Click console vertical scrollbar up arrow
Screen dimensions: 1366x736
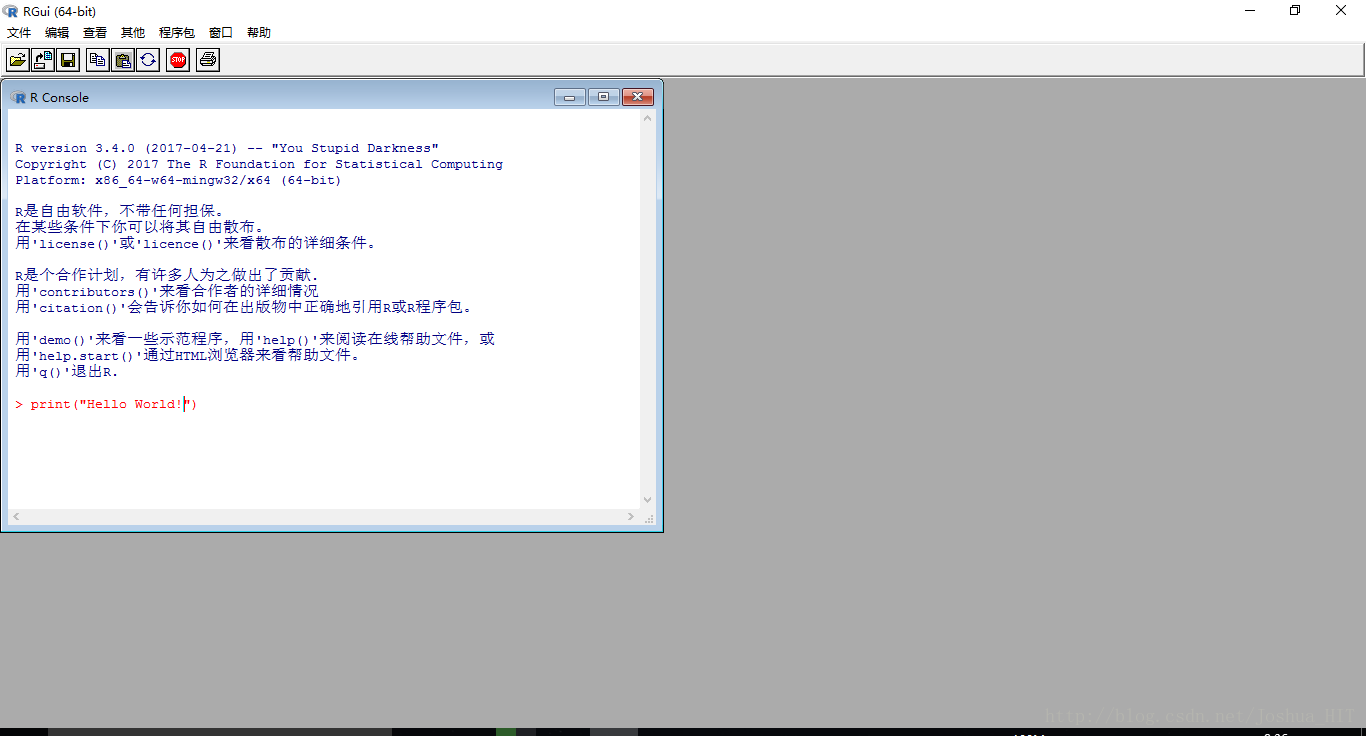coord(647,119)
